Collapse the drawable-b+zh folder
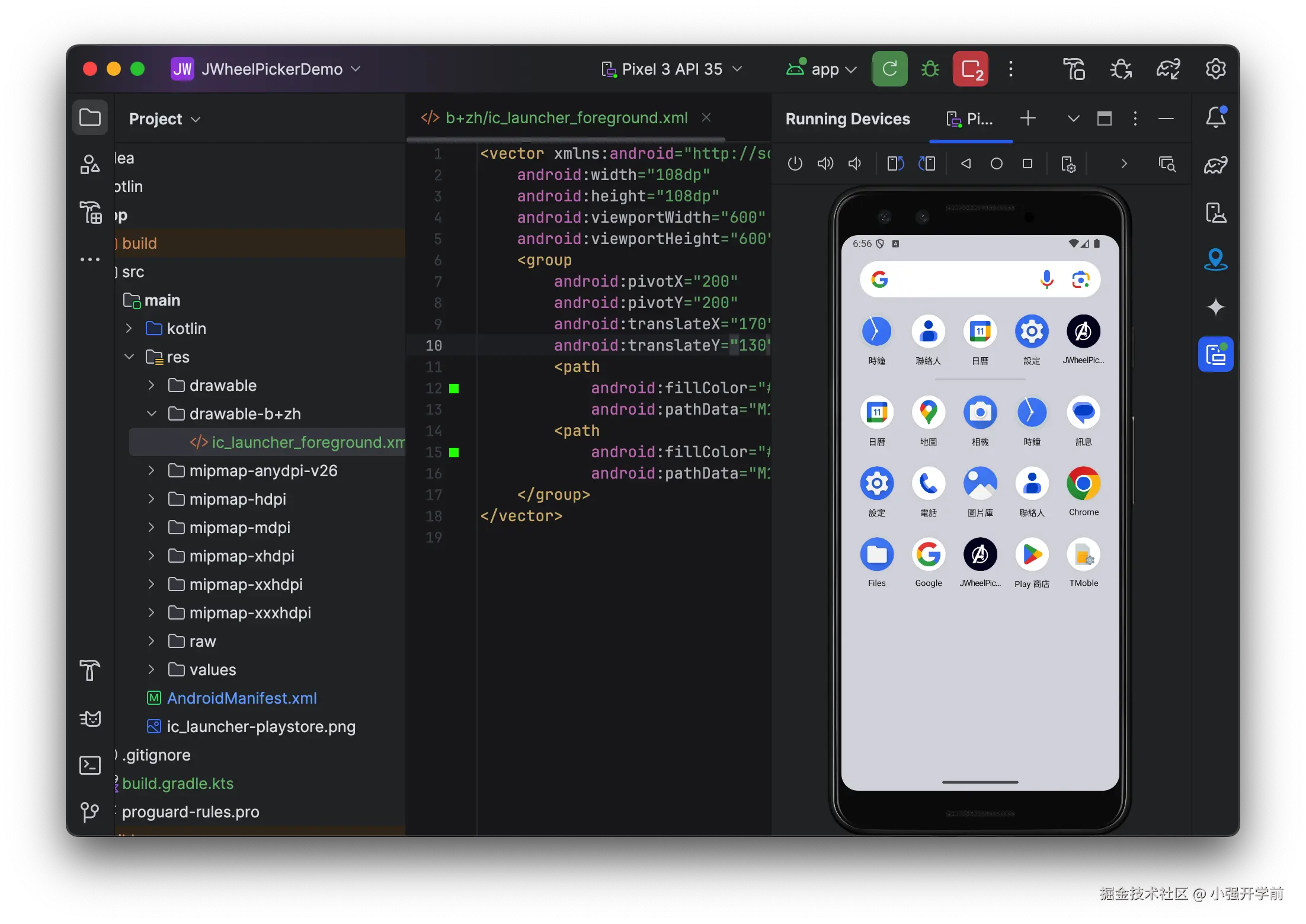The height and width of the screenshot is (924, 1306). [x=152, y=413]
